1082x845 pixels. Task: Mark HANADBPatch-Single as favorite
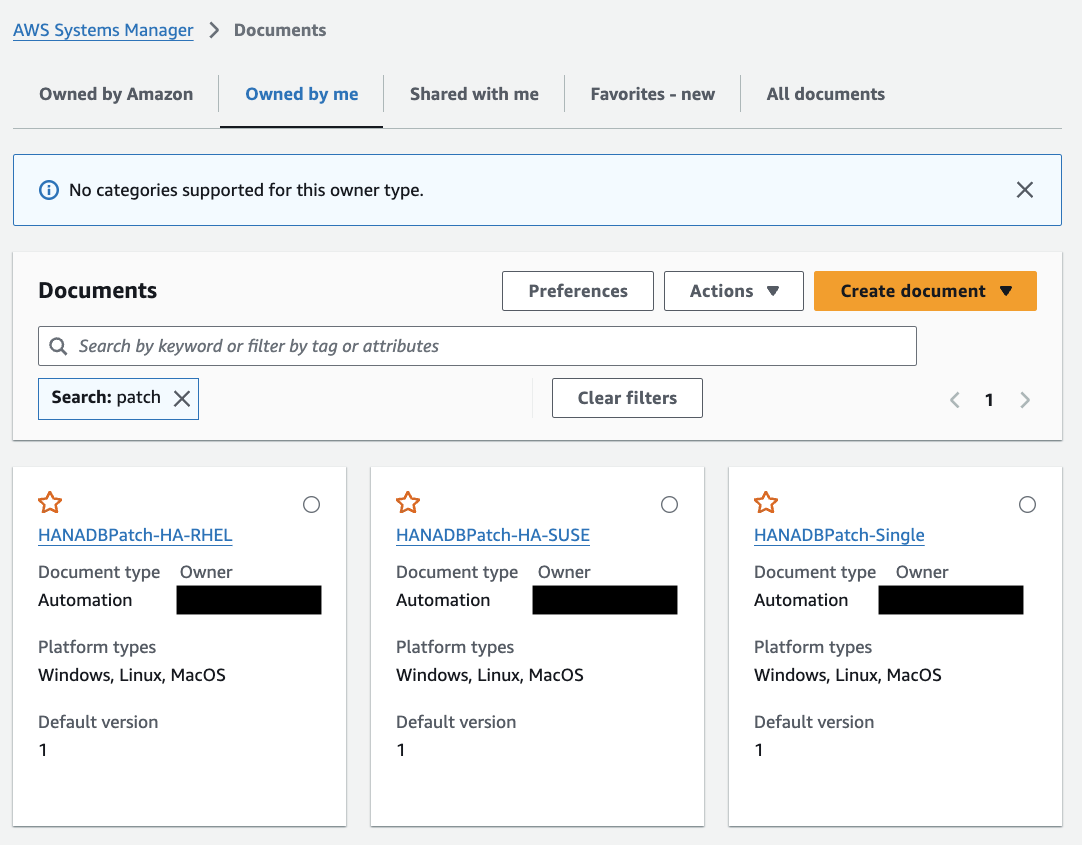click(x=766, y=503)
